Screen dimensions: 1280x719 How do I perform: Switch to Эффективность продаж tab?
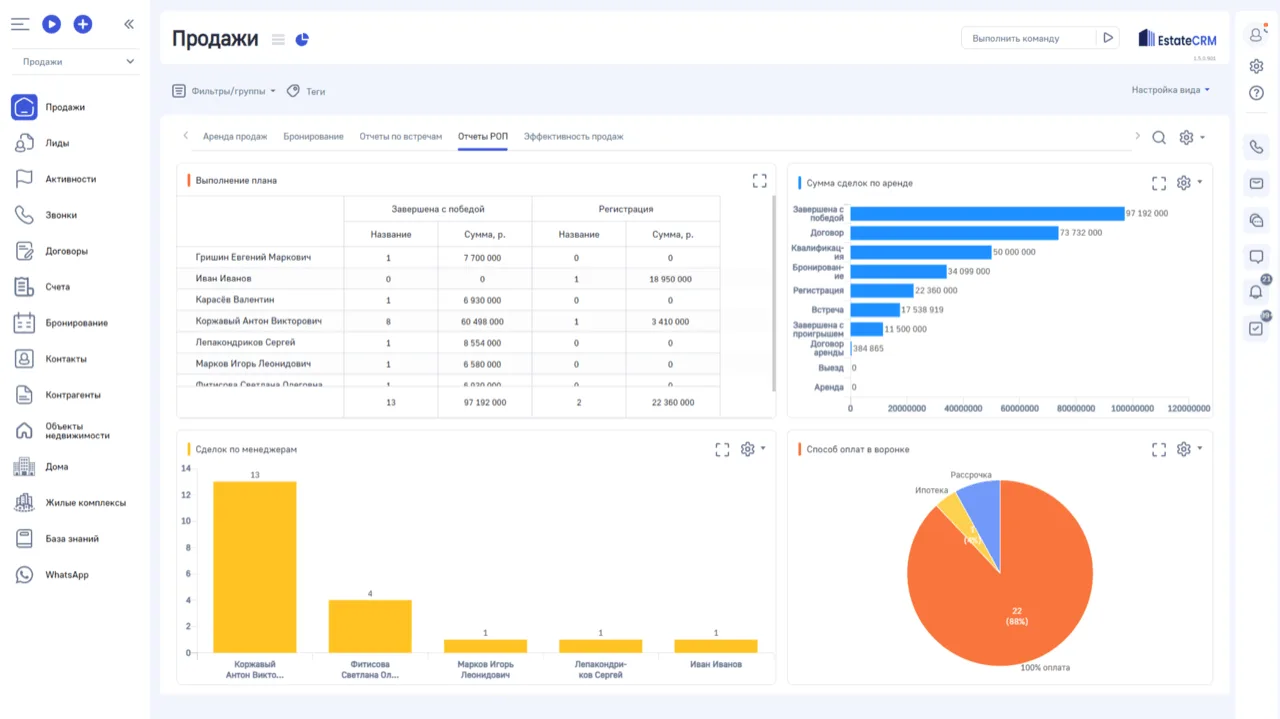click(574, 136)
